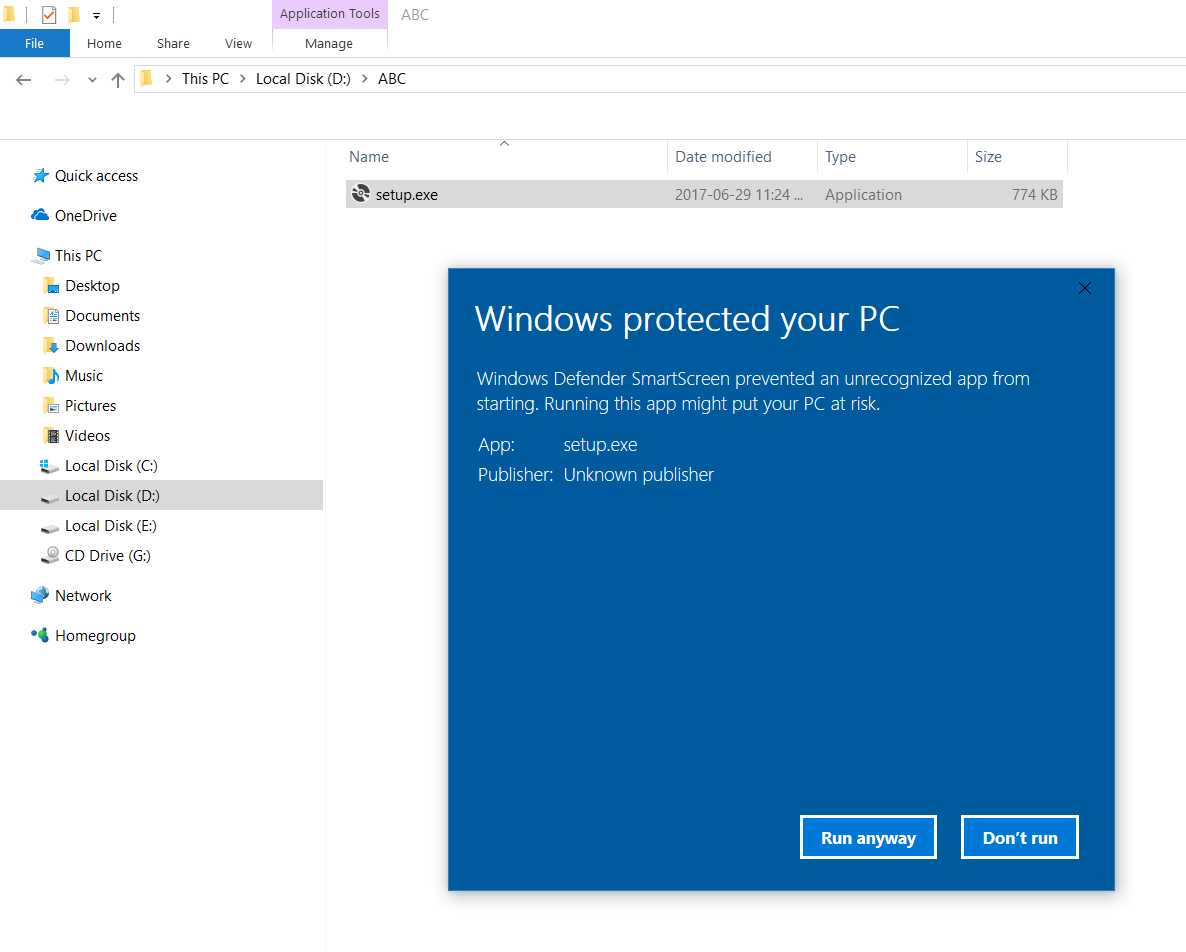Open the Desktop folder in sidebar

[x=92, y=286]
